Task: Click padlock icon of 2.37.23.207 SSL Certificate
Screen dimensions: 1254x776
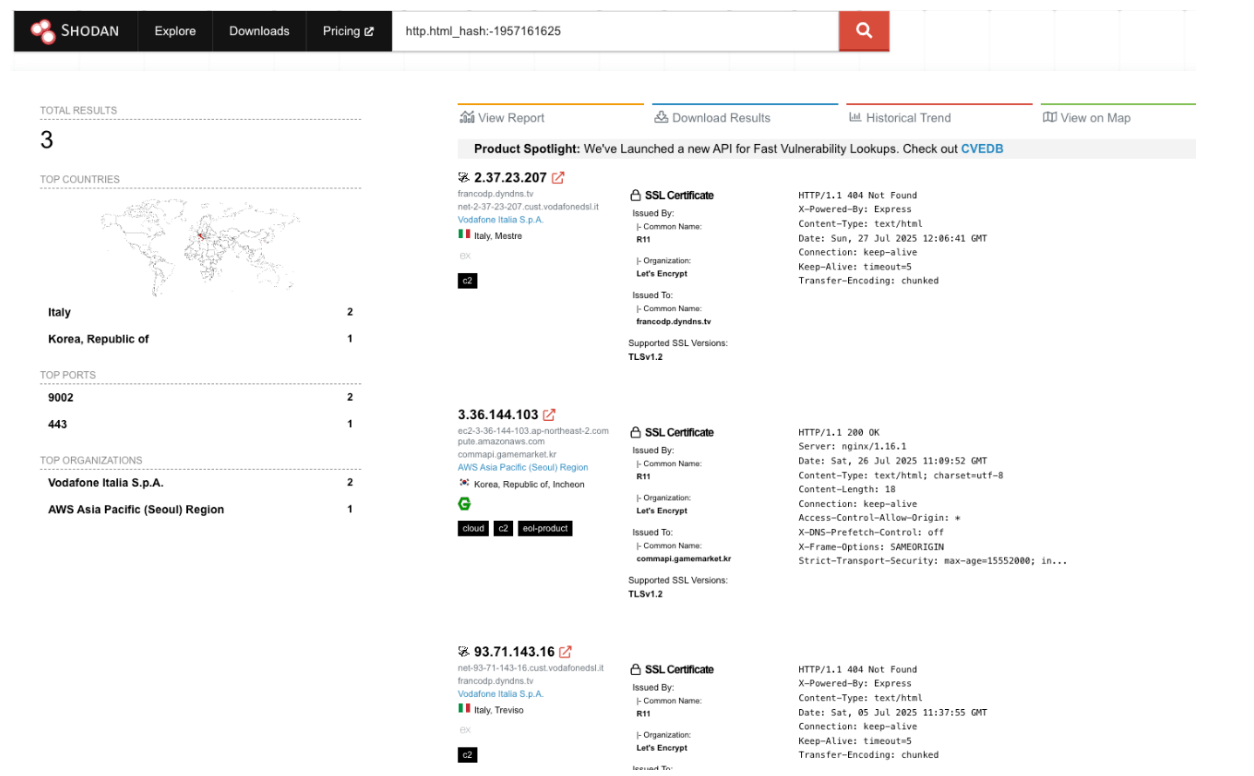Action: coord(635,196)
